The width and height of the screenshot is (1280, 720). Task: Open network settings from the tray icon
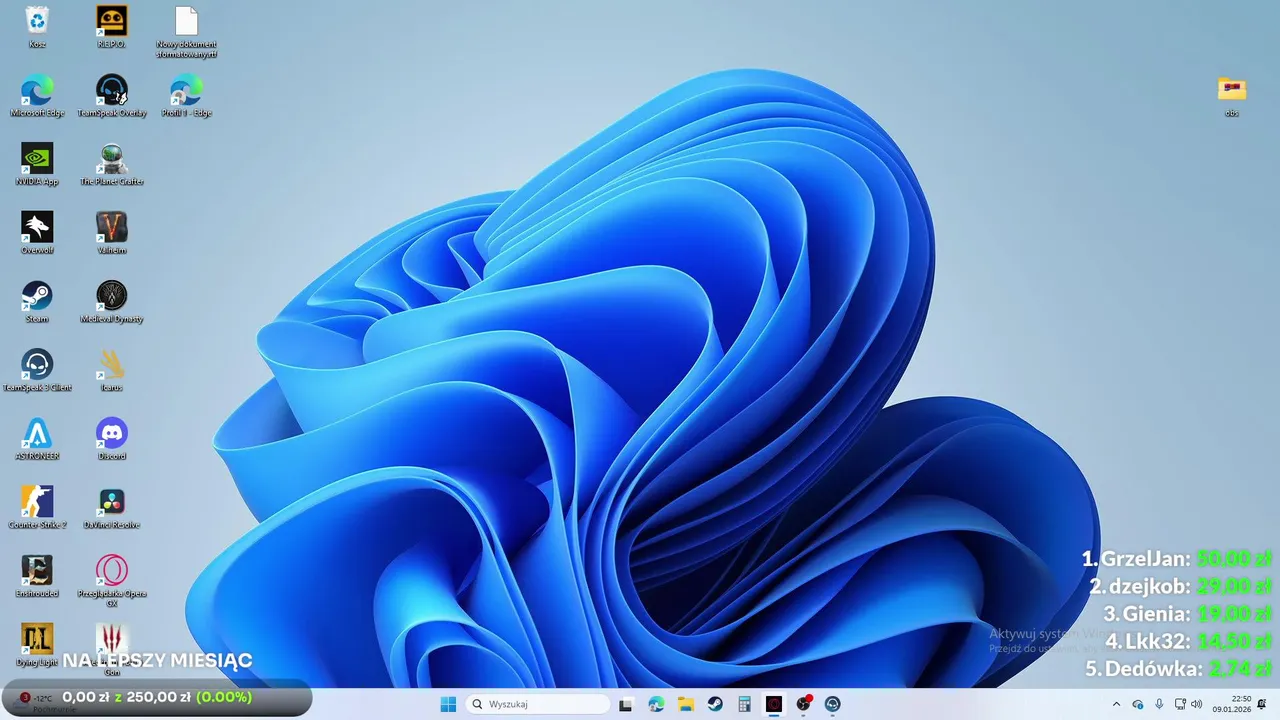[1180, 704]
